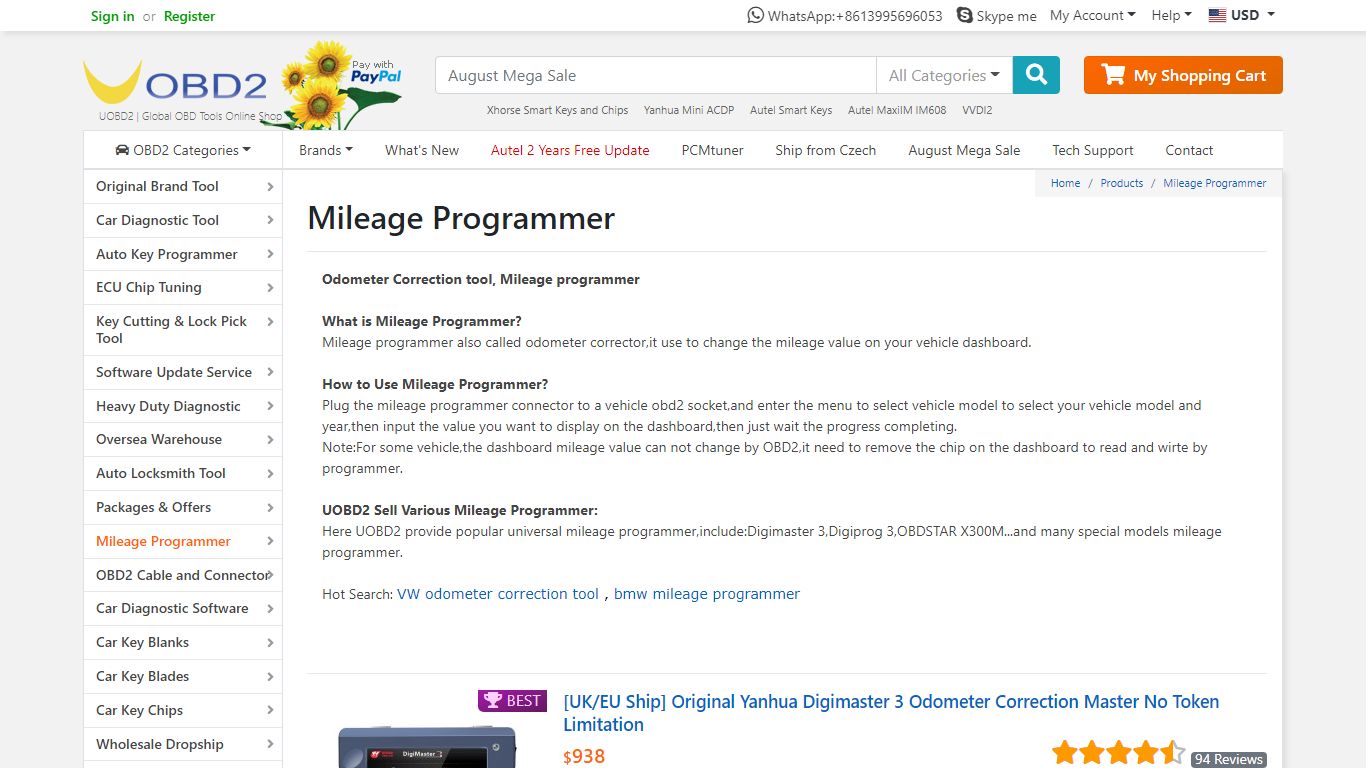Click the 94 Reviews badge
1366x768 pixels.
click(x=1228, y=759)
